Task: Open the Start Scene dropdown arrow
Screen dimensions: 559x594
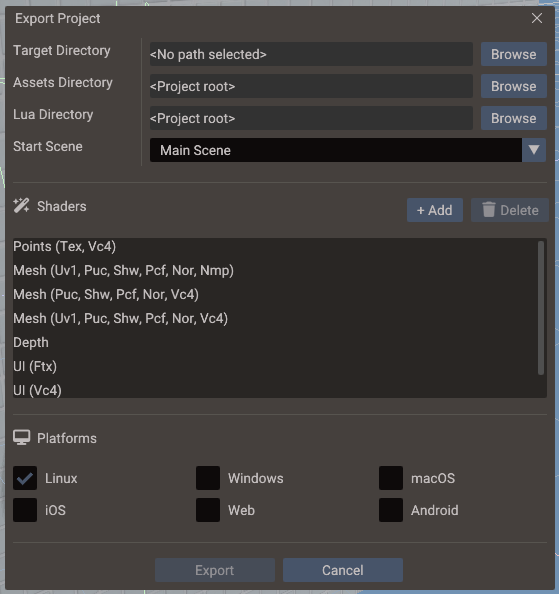Action: click(x=534, y=150)
